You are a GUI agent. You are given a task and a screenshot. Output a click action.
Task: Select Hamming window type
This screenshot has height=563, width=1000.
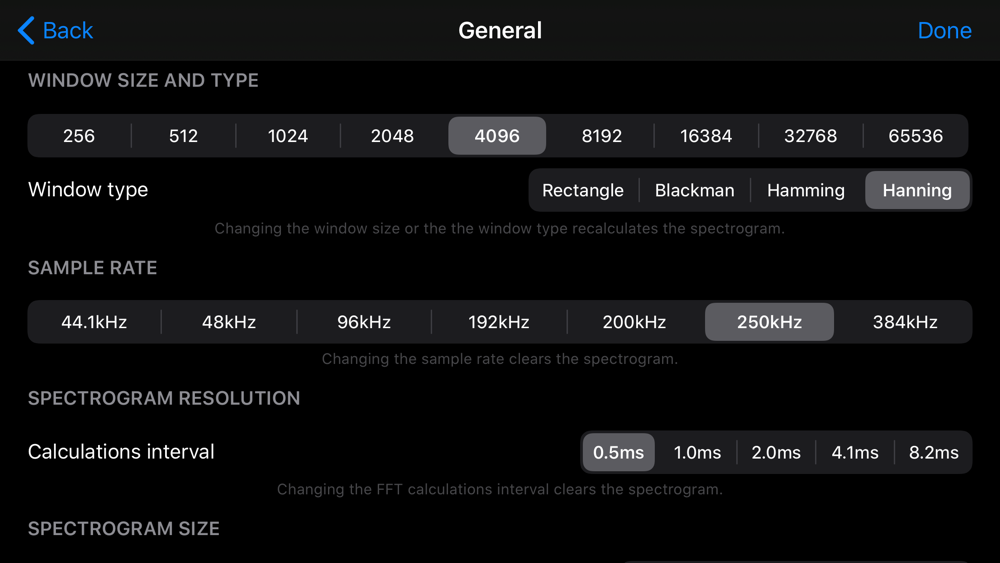805,190
